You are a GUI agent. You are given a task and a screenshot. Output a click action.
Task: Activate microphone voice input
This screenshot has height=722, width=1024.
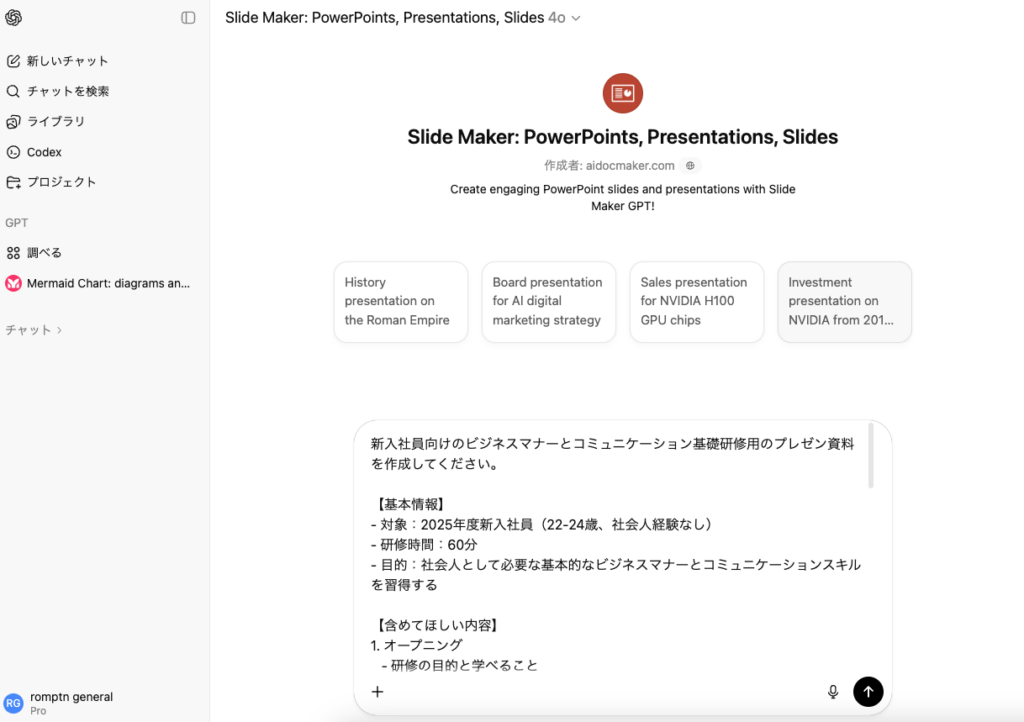833,691
